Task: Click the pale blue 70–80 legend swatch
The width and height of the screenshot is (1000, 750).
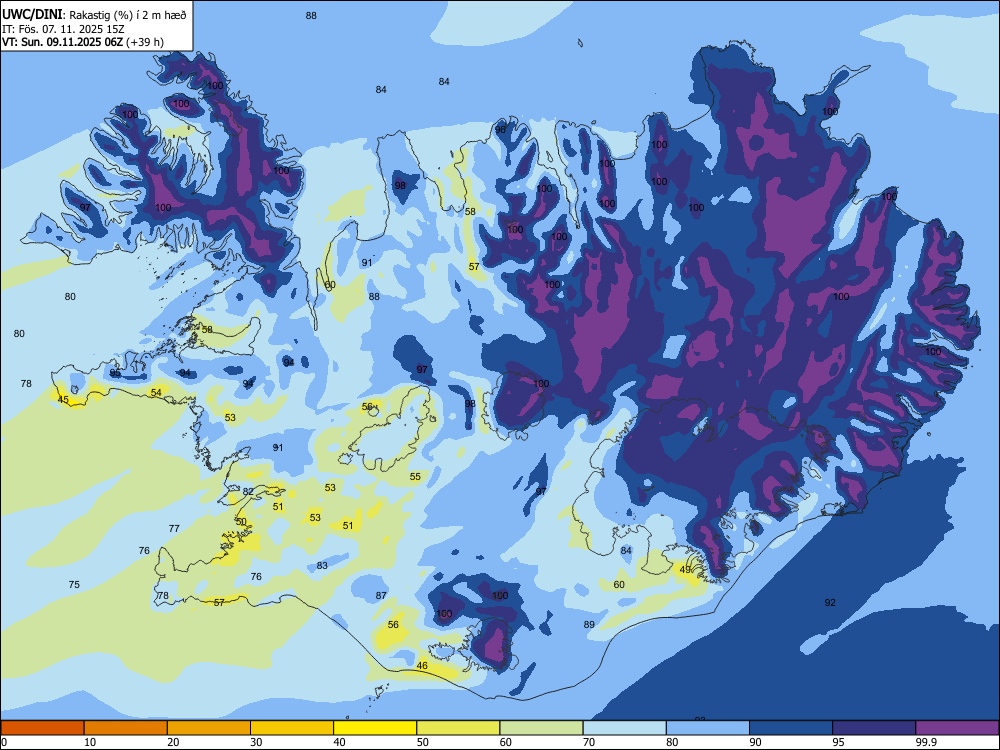Action: click(x=624, y=728)
